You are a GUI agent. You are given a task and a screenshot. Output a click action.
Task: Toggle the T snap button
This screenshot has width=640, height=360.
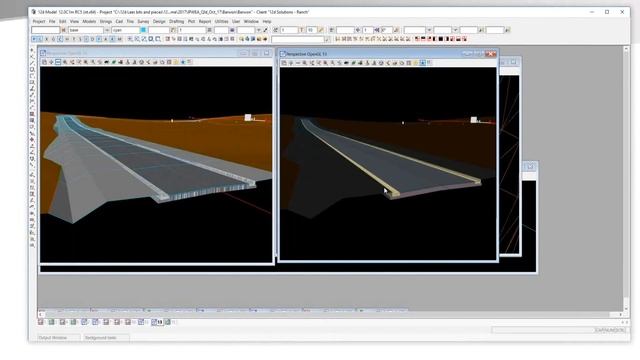(73, 39)
